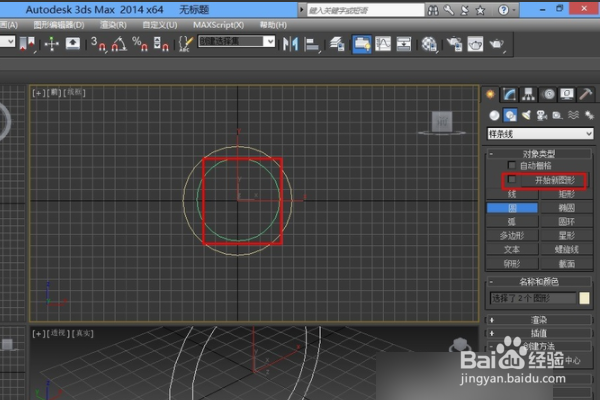
Task: Select the Select and Manipulate tool
Action: click(51, 44)
